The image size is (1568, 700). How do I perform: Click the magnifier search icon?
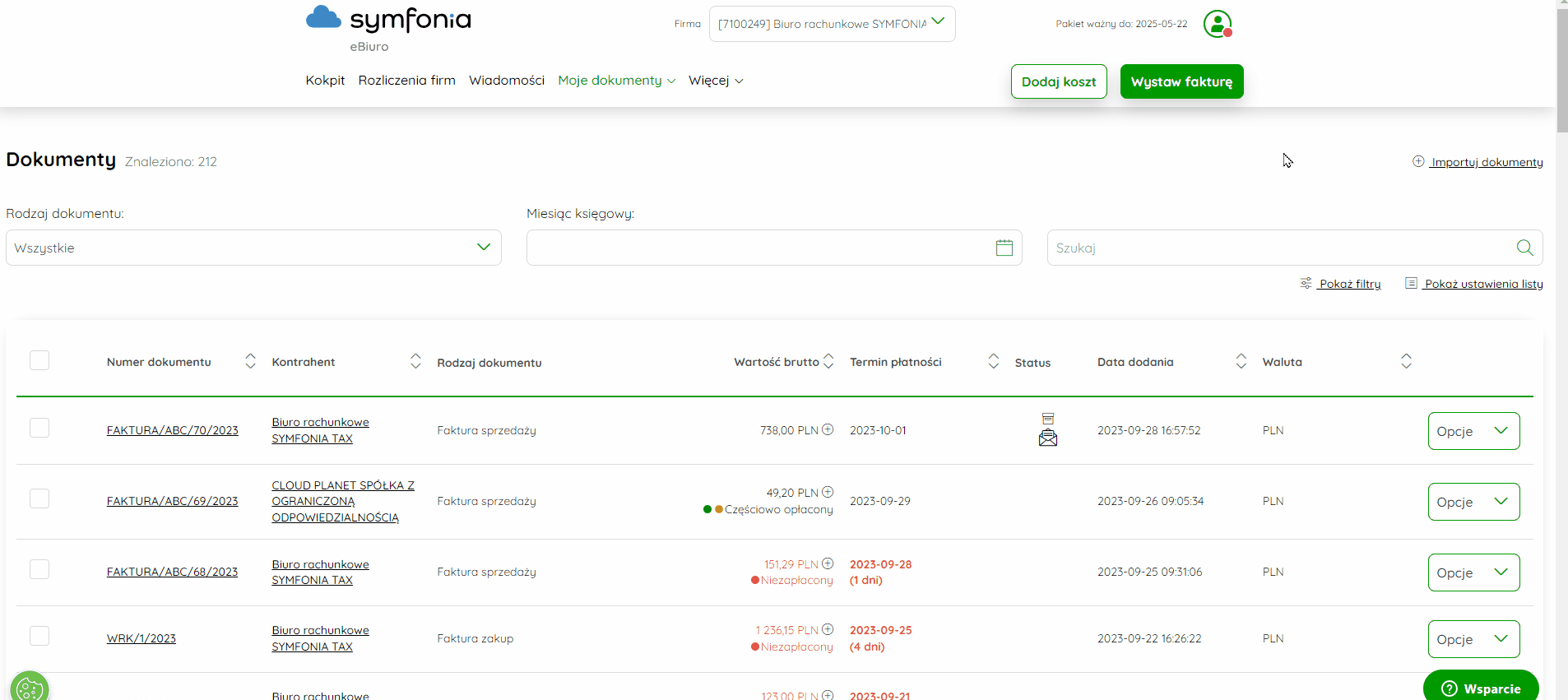1524,248
